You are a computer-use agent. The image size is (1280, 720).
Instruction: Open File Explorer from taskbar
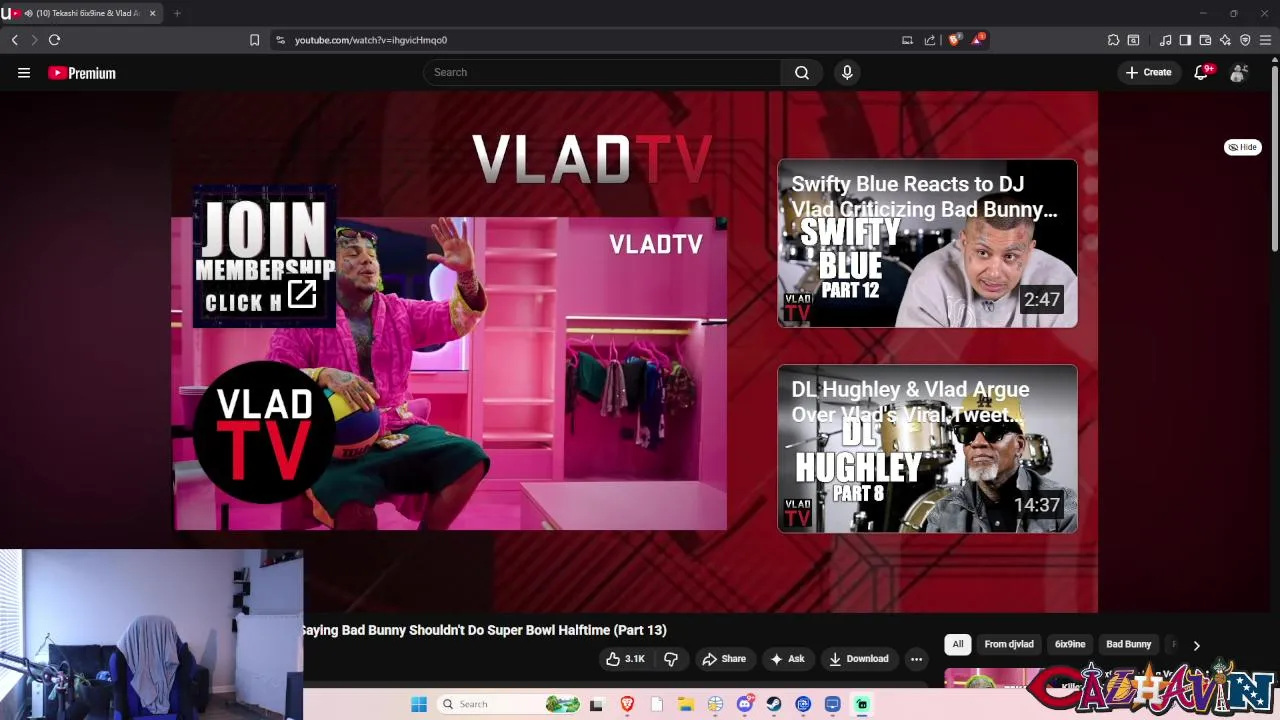coord(686,704)
